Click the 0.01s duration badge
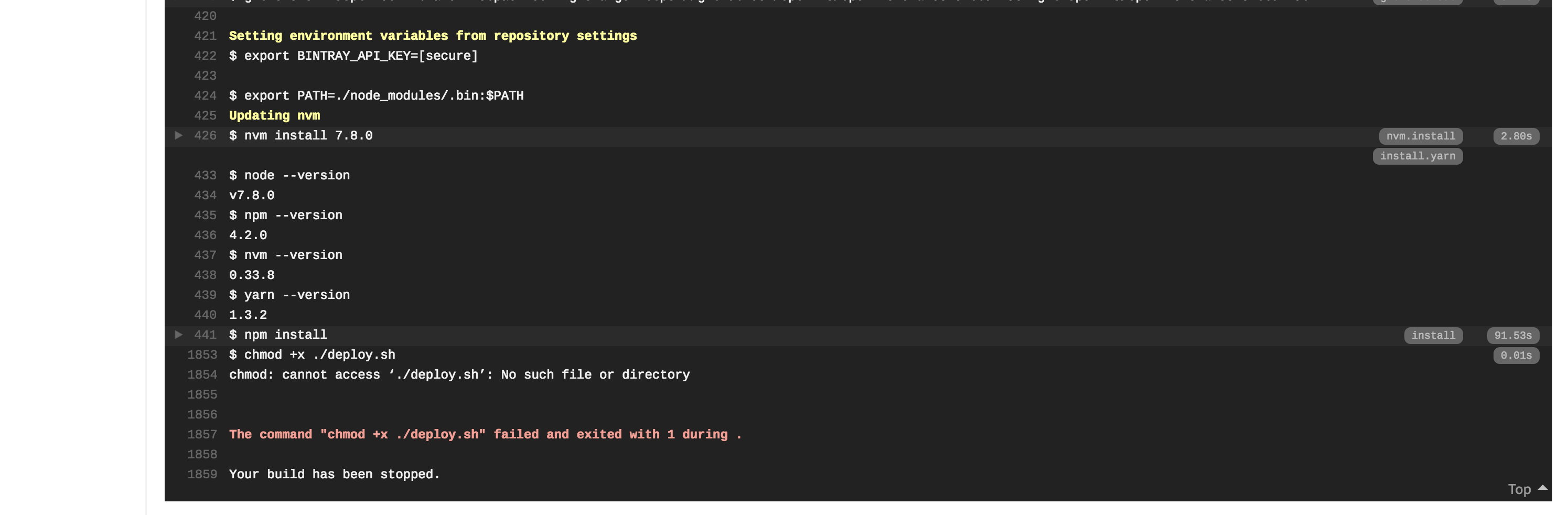The image size is (1568, 515). (1516, 356)
